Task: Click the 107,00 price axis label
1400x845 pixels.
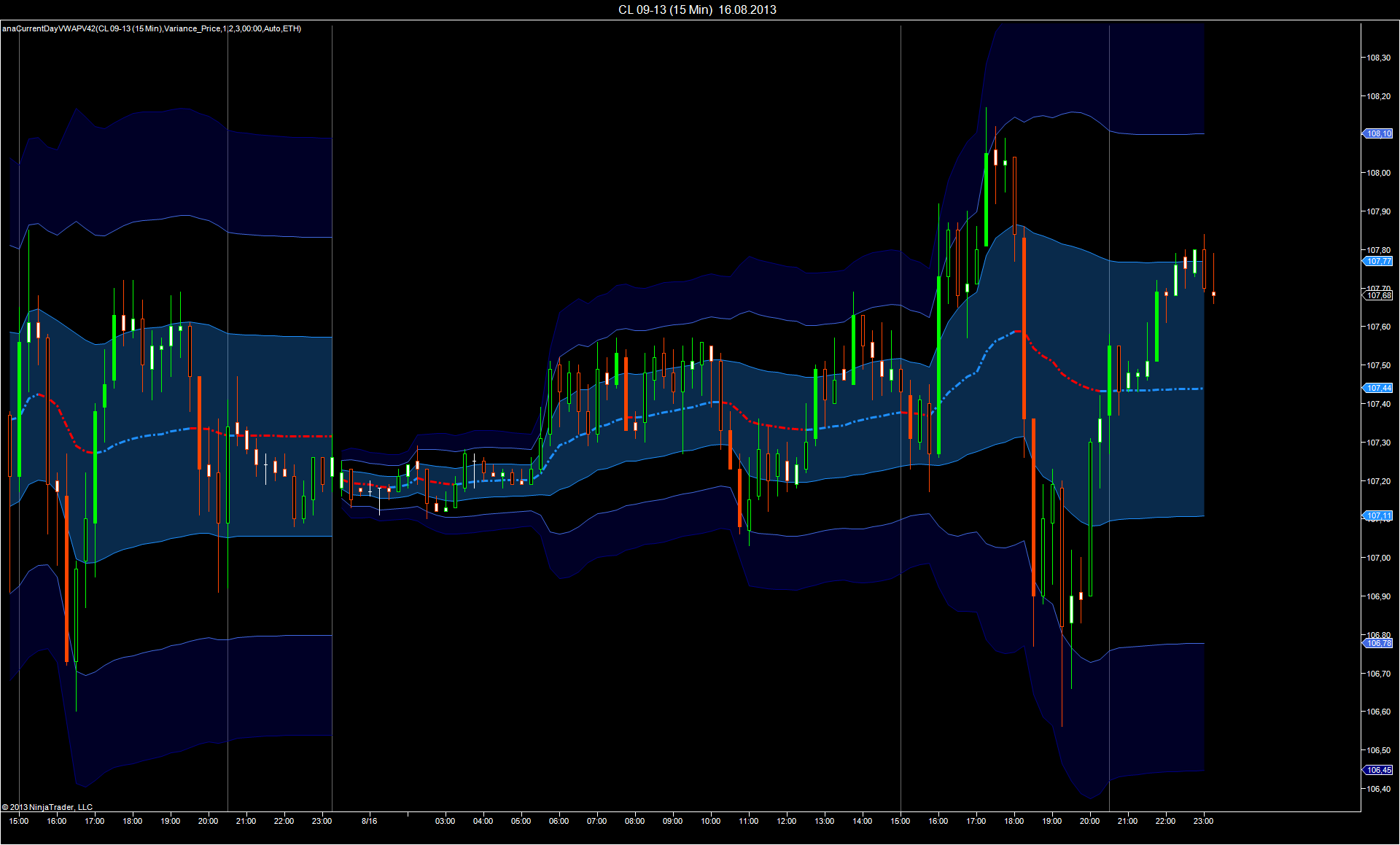Action: tap(1378, 558)
